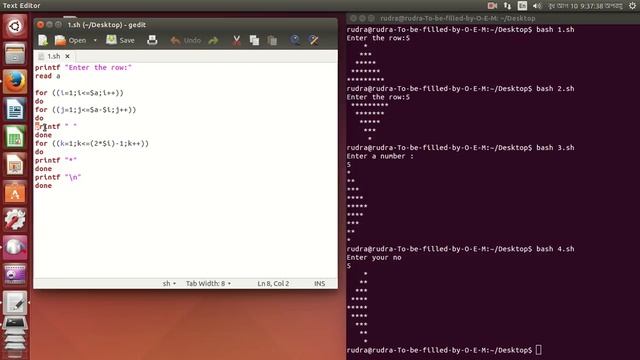This screenshot has height=360, width=640.
Task: Switch to Terminal from the launcher
Action: [15, 324]
